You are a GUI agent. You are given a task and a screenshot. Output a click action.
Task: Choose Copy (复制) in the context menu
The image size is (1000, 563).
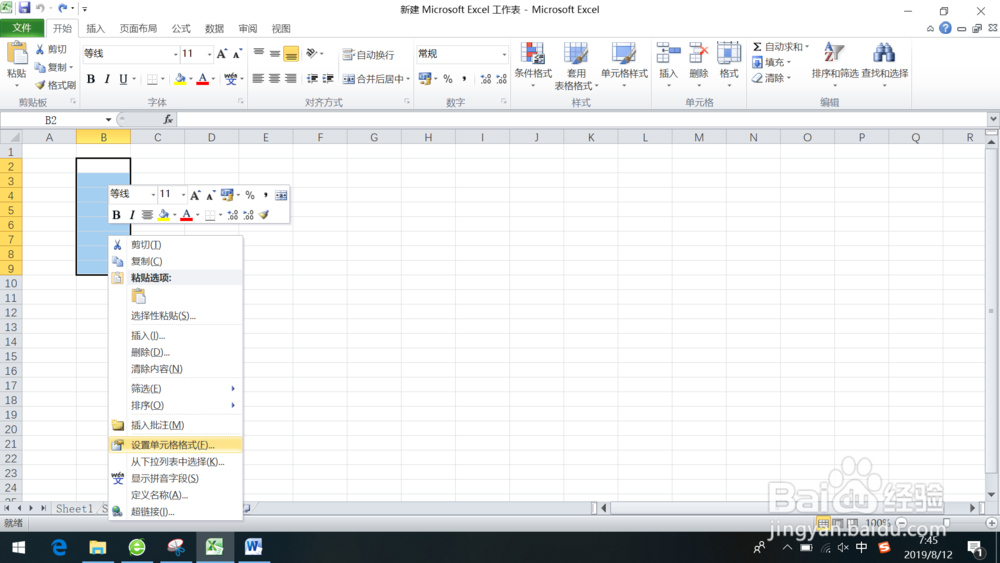(175, 261)
